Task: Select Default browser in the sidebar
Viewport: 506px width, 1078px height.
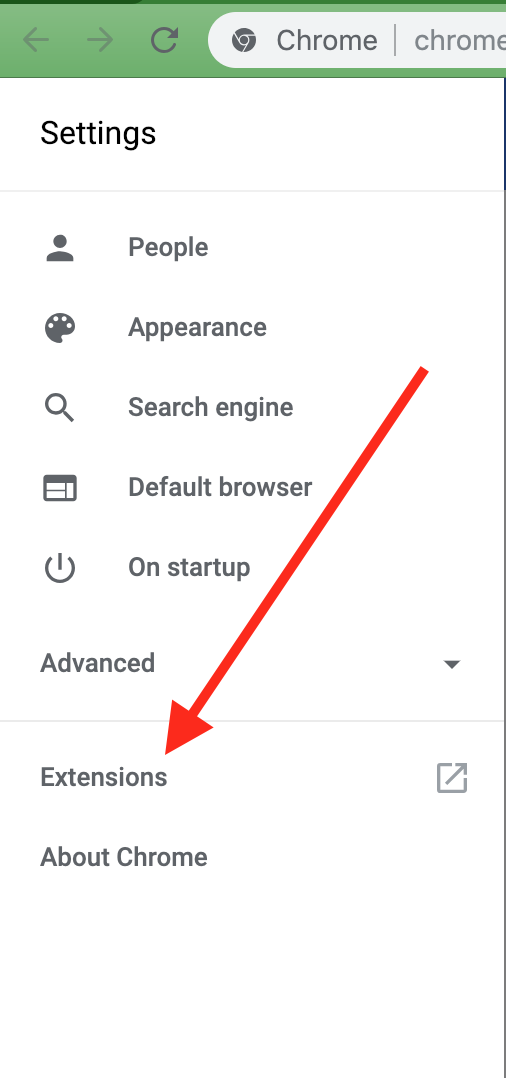Action: click(x=220, y=487)
